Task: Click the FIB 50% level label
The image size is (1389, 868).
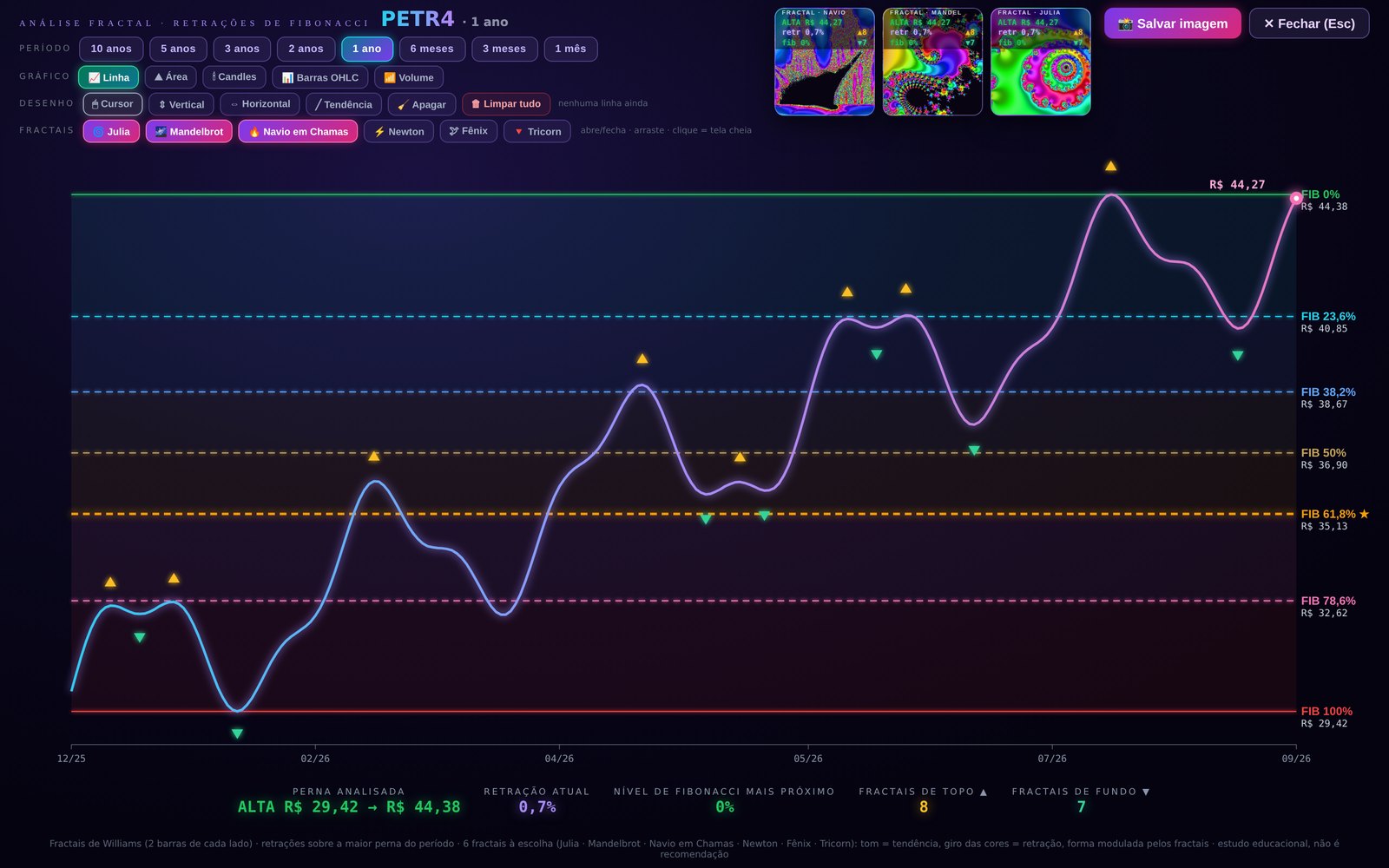Action: pyautogui.click(x=1324, y=453)
